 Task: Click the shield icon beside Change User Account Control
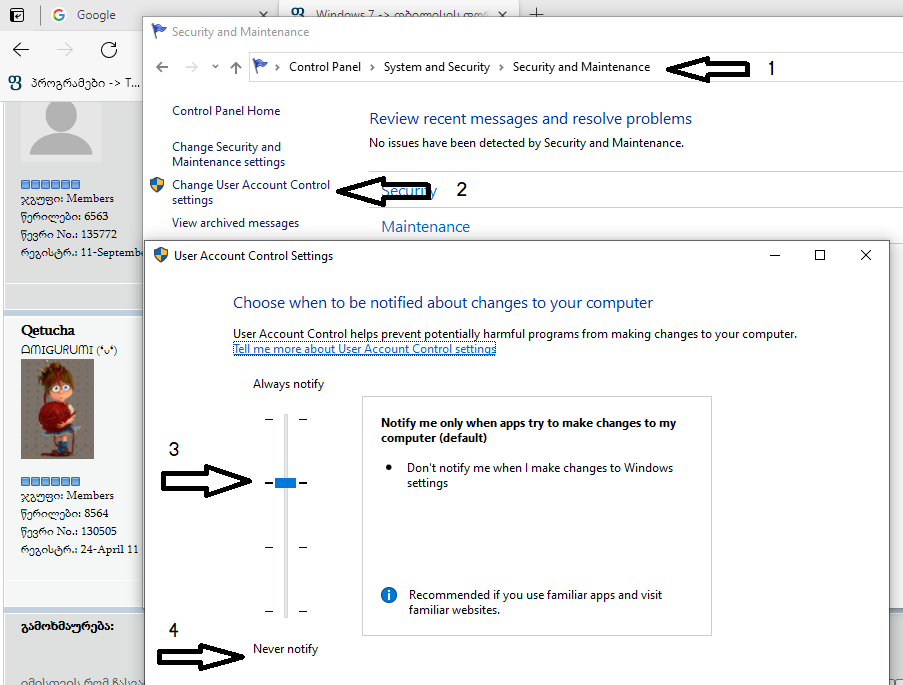click(157, 185)
